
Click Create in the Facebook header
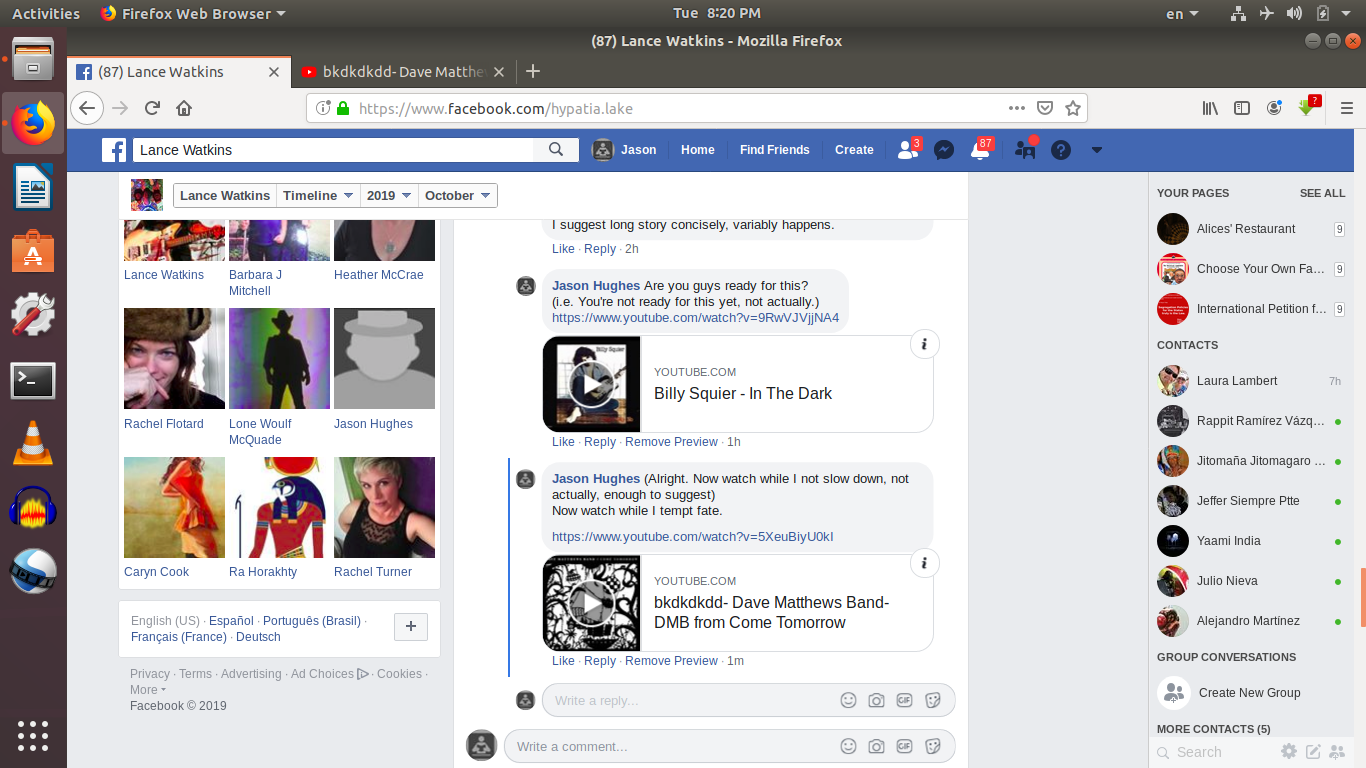854,150
